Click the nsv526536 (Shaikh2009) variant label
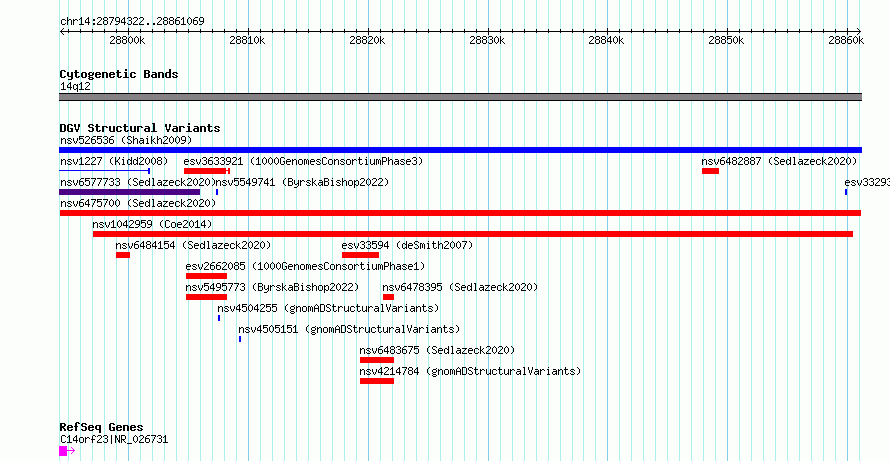Viewport: 890px width, 461px height. point(126,140)
